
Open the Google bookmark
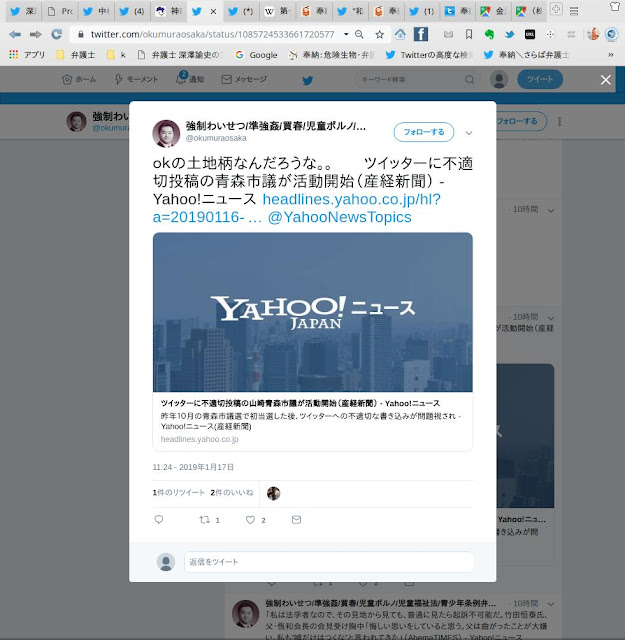tap(257, 55)
